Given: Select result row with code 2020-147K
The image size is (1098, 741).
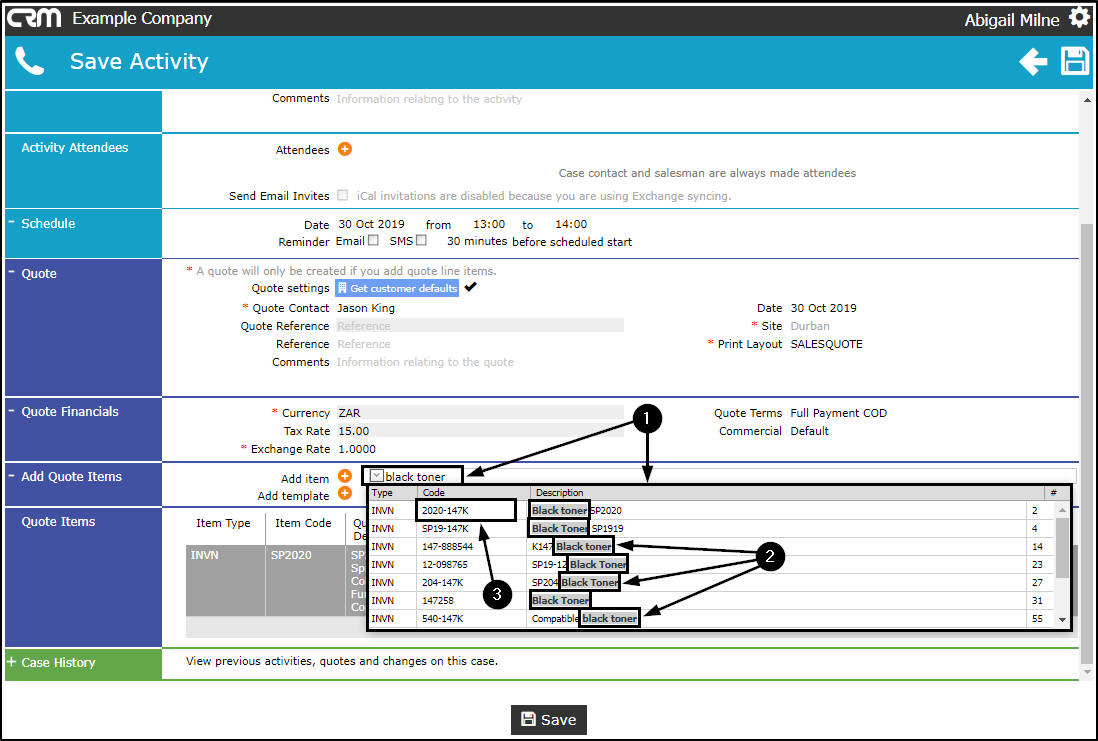Looking at the screenshot, I should click(x=709, y=511).
